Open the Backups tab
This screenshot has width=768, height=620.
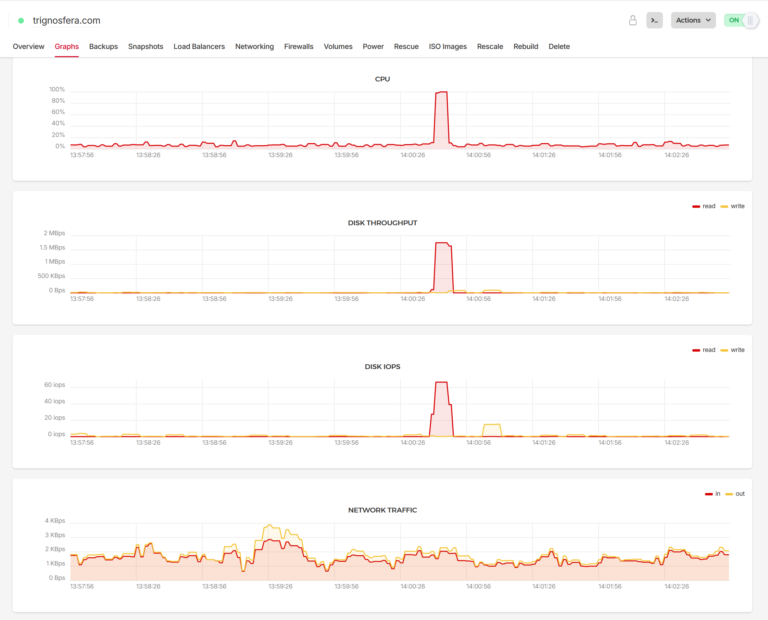[103, 46]
